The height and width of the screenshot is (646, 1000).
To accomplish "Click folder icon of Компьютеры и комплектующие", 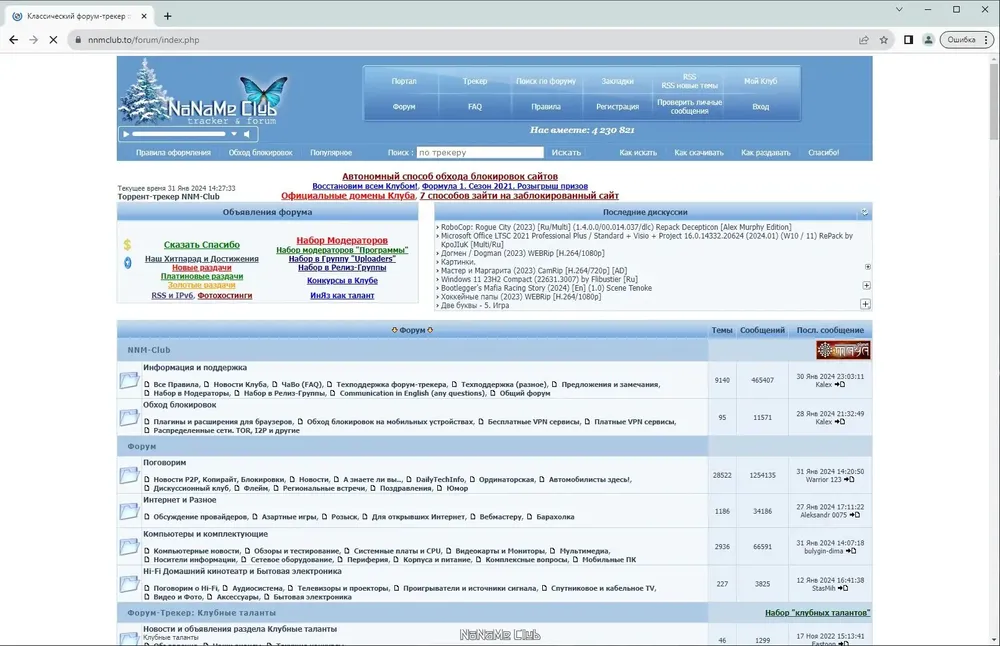I will click(x=129, y=547).
